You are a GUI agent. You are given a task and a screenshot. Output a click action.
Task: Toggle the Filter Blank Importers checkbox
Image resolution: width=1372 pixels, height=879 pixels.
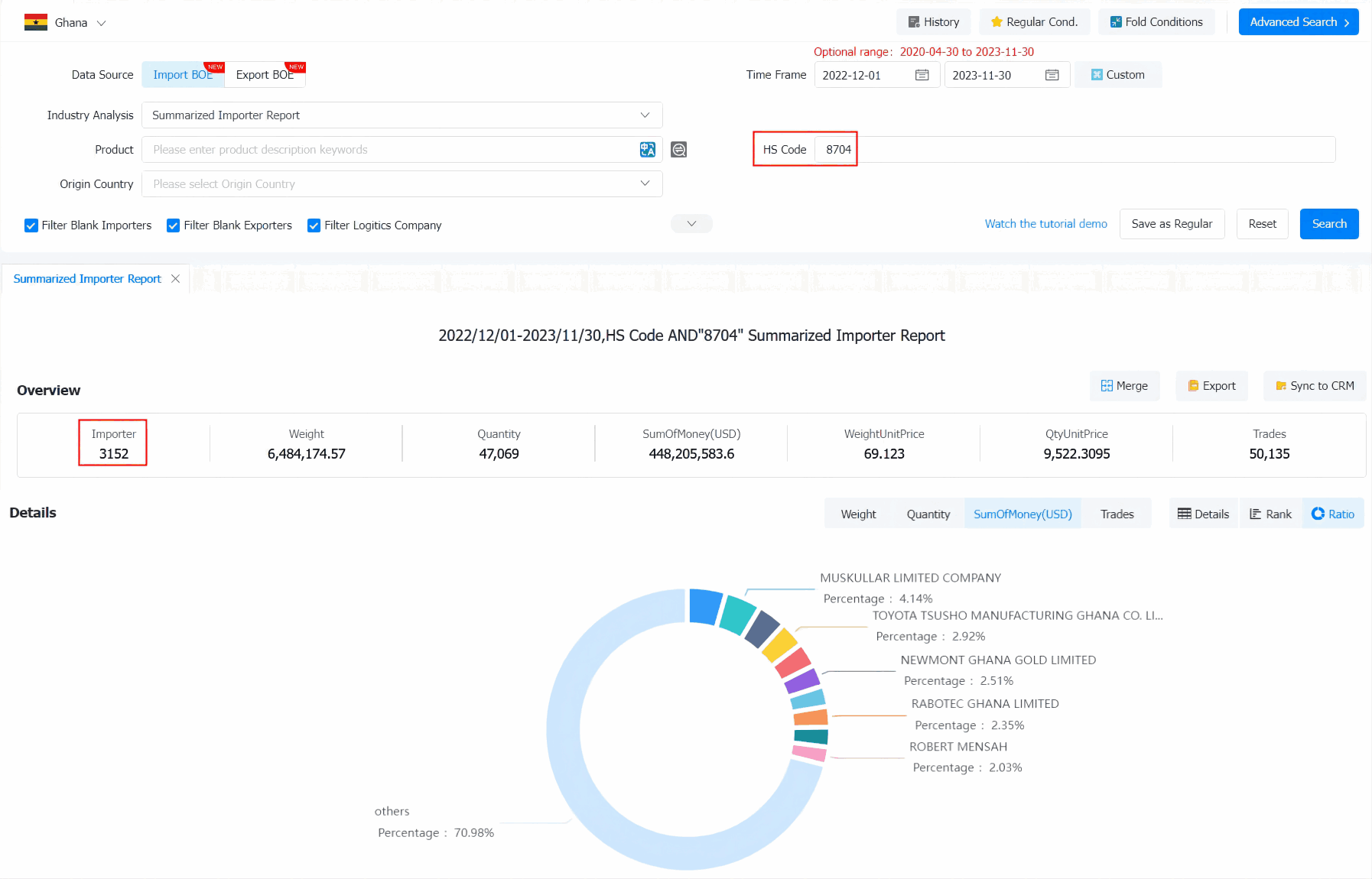(x=31, y=225)
